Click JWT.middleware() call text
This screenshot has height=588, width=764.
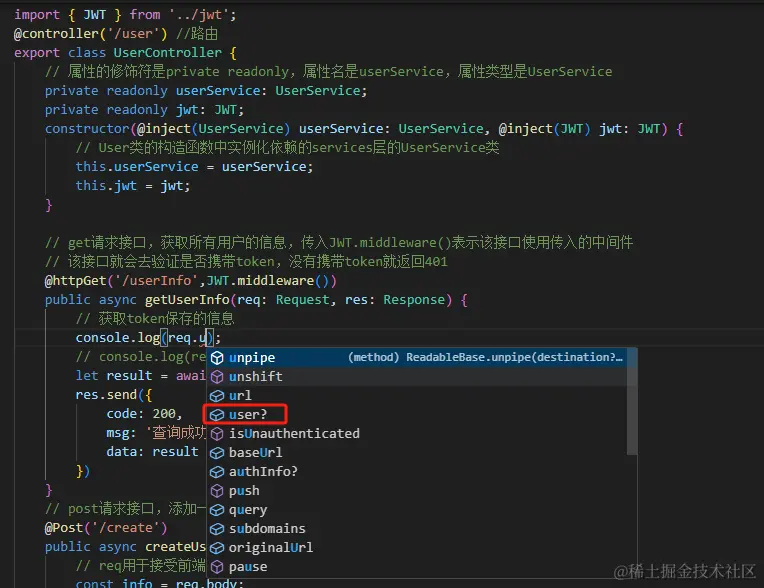268,281
